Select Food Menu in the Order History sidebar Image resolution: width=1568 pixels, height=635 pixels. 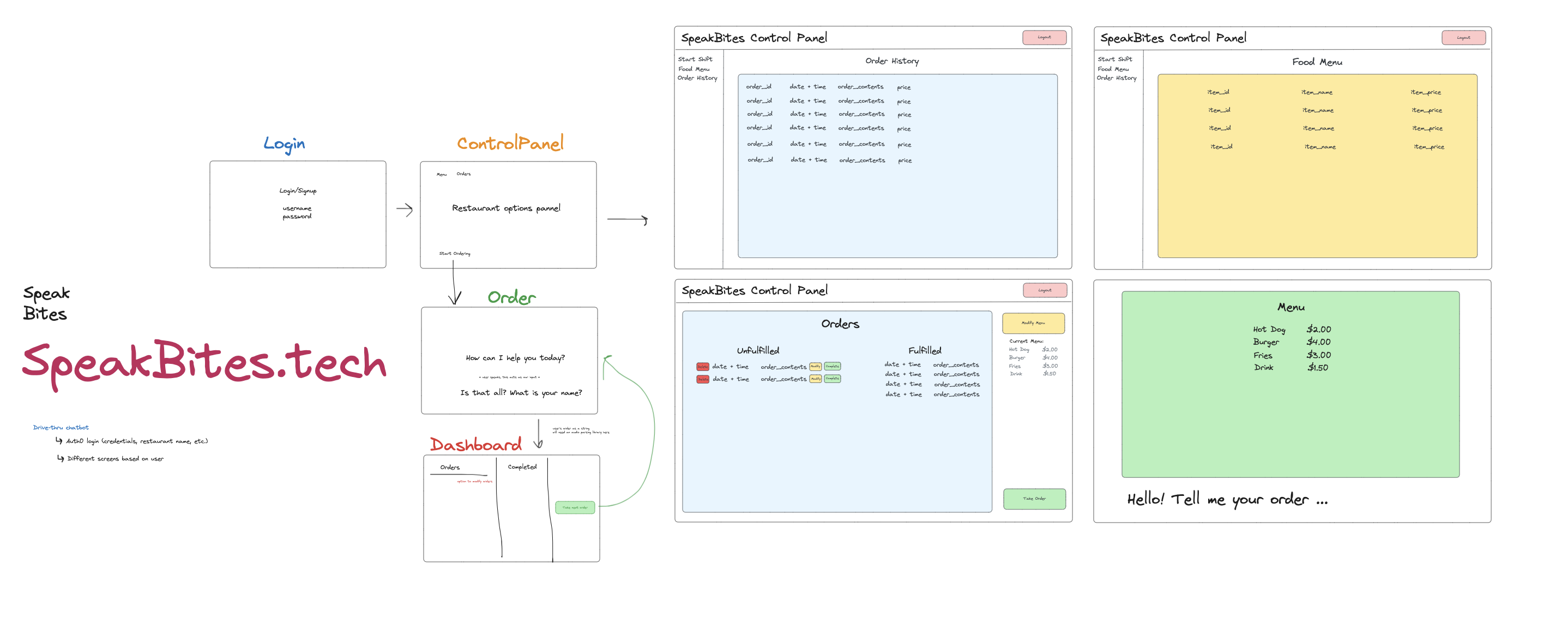point(693,69)
